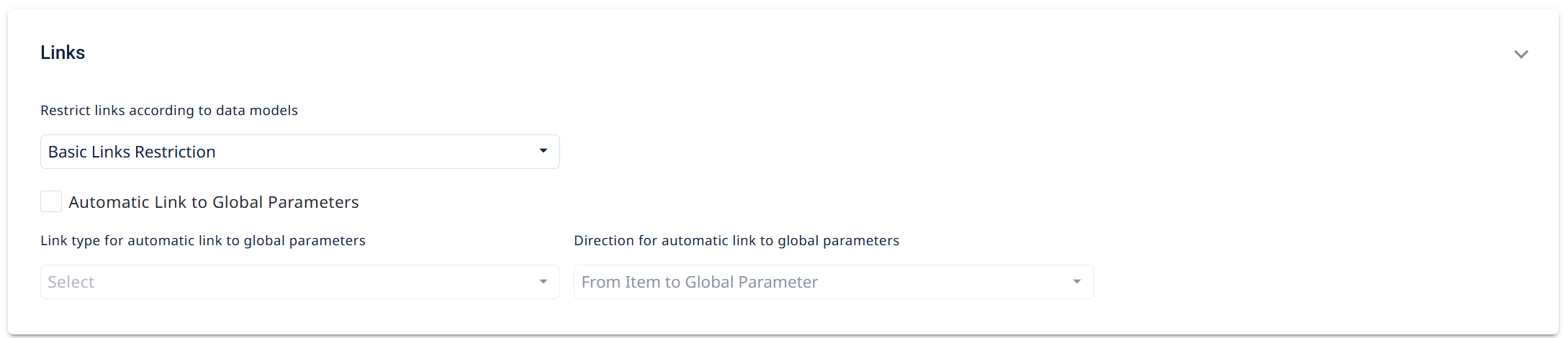Click the Automatic Link to Global Parameters label

click(x=214, y=202)
